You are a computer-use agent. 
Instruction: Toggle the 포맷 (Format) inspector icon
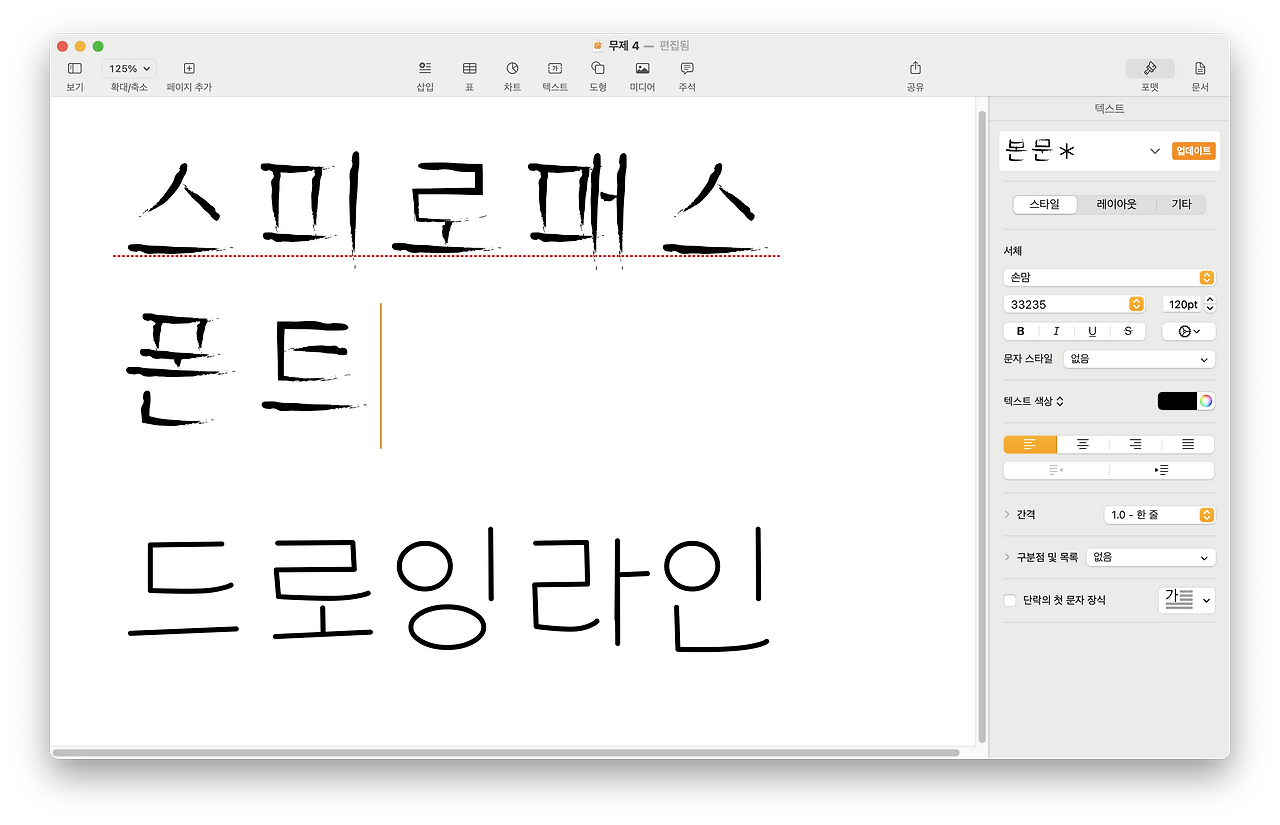tap(1150, 68)
